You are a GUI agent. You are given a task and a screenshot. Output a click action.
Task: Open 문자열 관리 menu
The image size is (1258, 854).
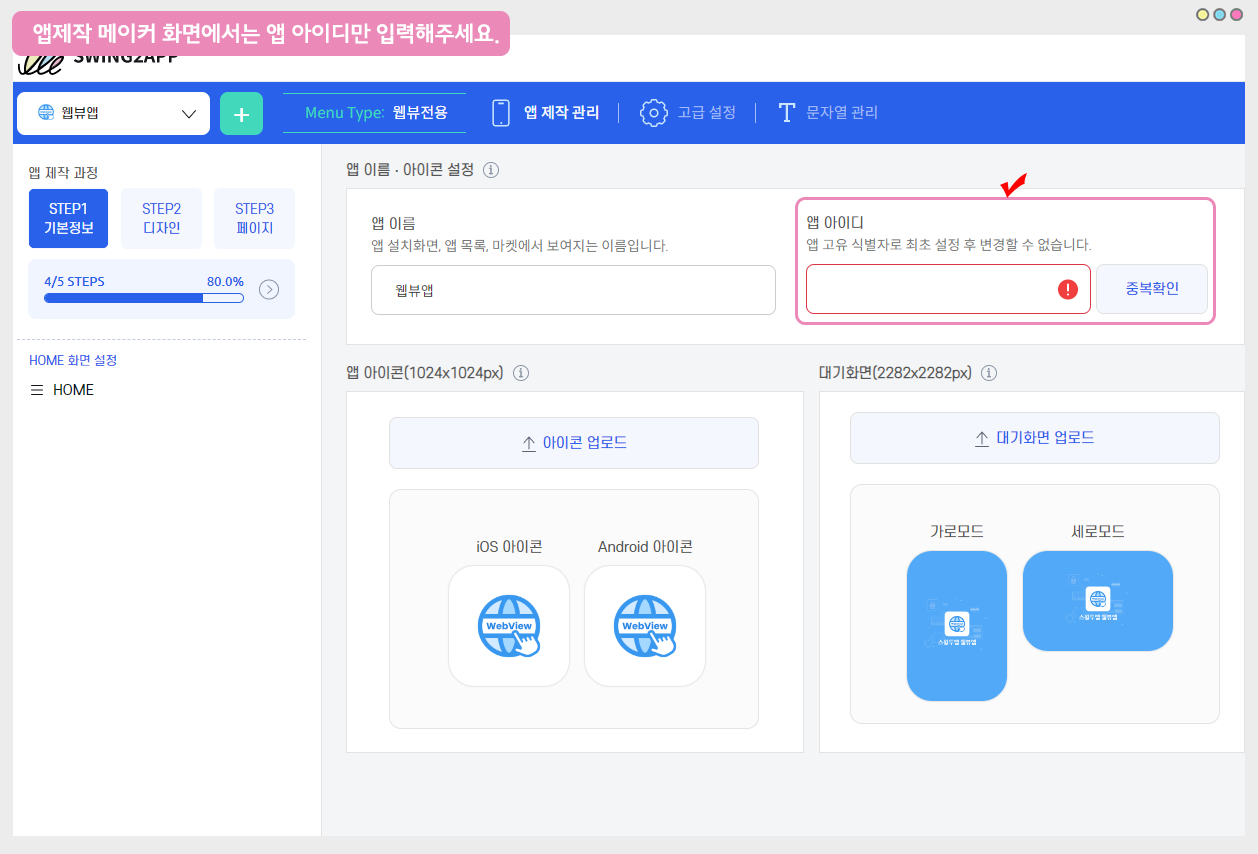(x=828, y=113)
